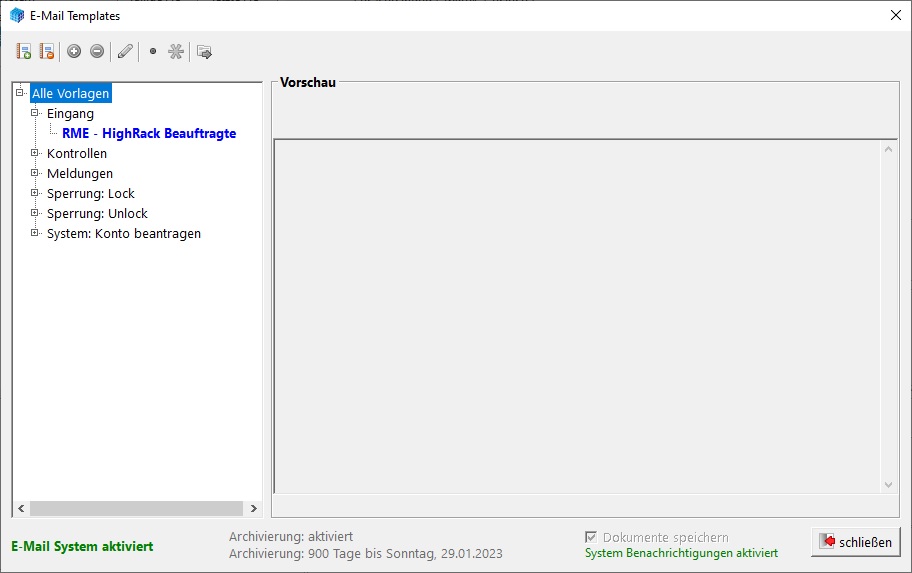Select System: Konto beantragen entry
This screenshot has height=573, width=912.
pos(124,233)
